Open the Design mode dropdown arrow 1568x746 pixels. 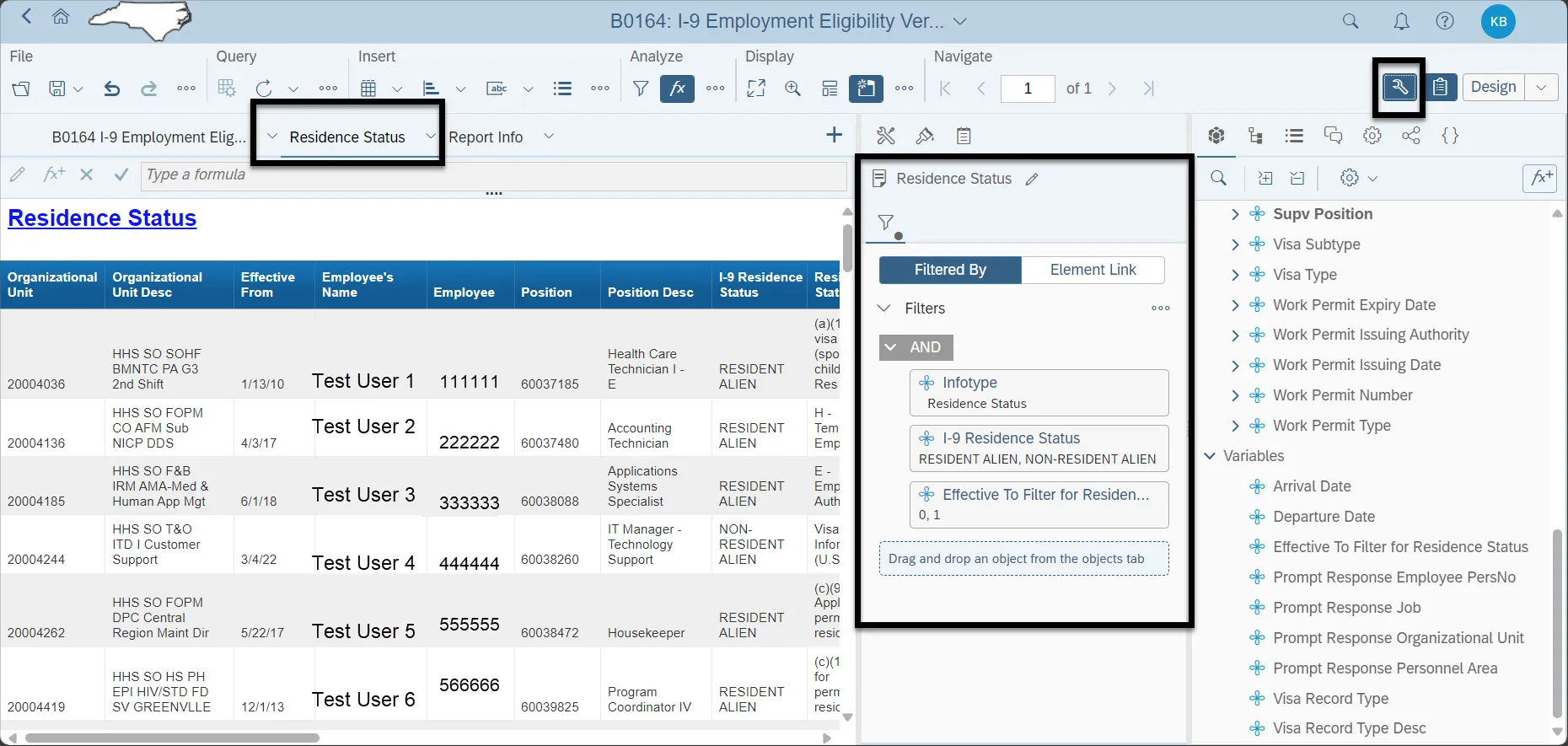click(1541, 87)
